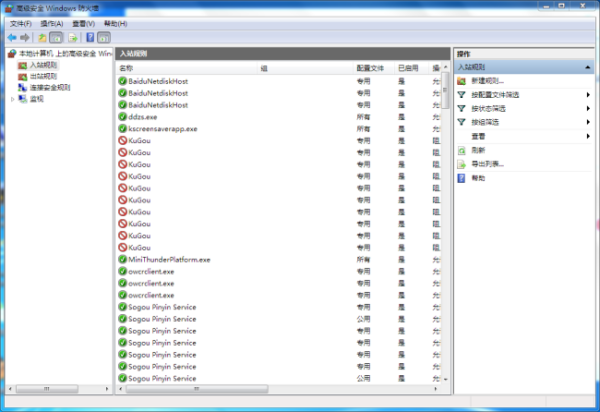Click the Forward arrow toolbar icon
This screenshot has height=412, width=600.
25,37
